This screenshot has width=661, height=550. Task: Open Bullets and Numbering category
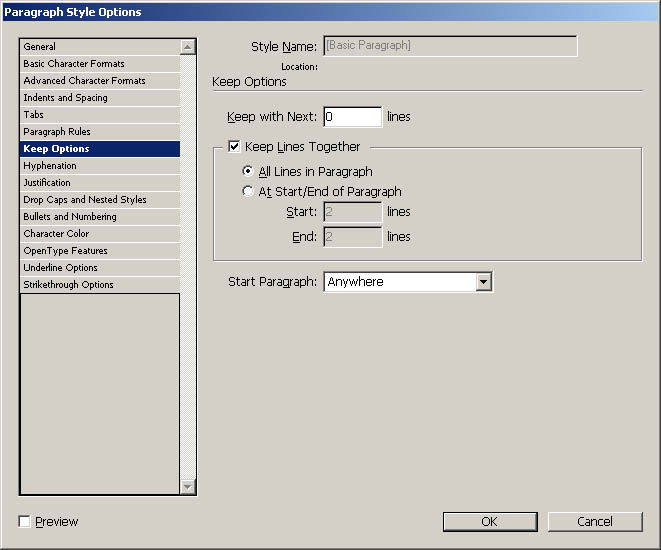[100, 217]
